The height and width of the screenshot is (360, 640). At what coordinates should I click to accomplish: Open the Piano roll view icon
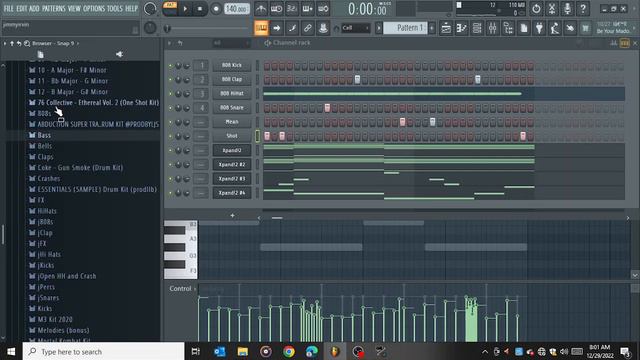(x=462, y=28)
